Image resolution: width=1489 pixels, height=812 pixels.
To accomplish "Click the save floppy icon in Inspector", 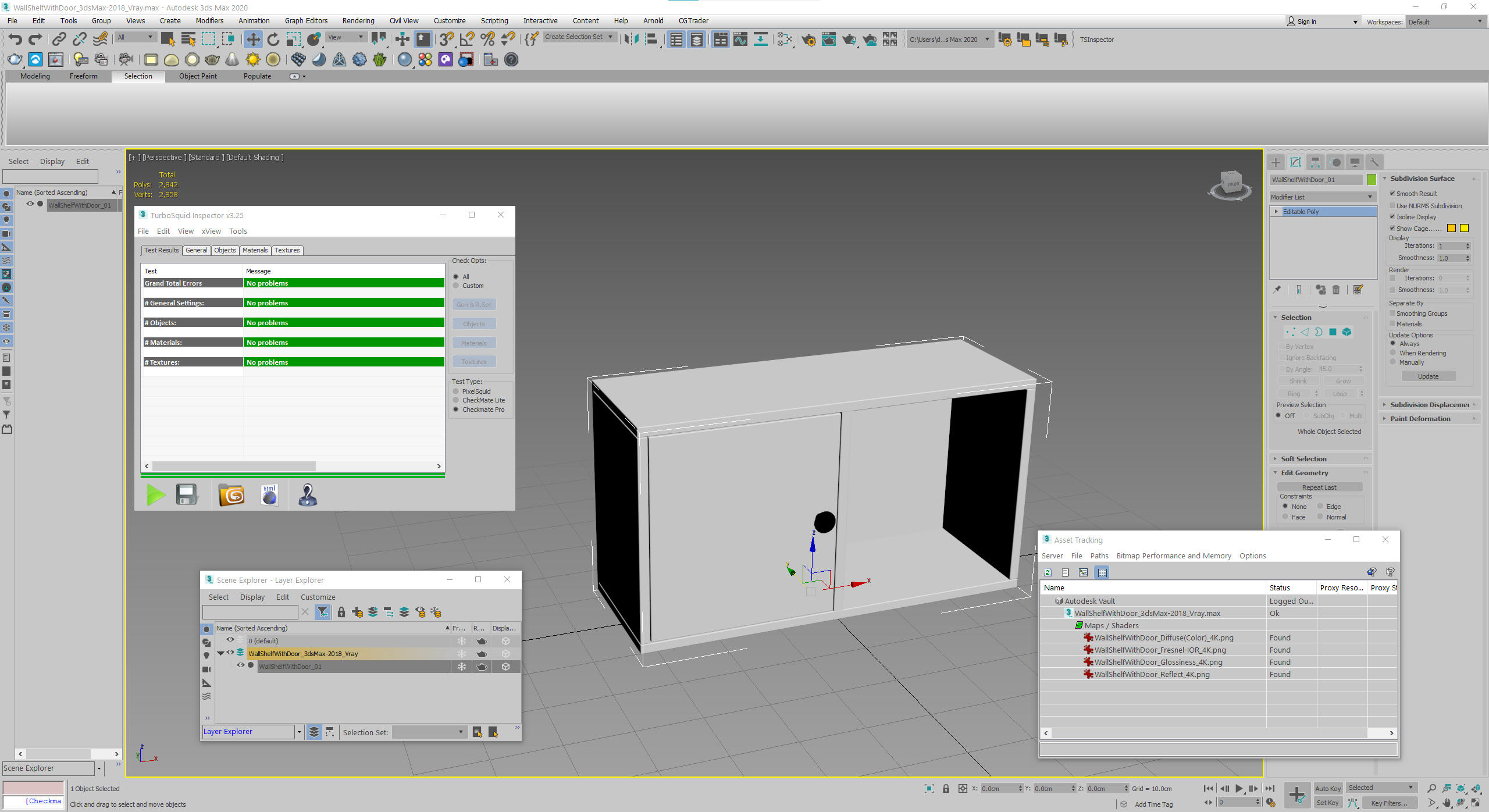I will pos(187,496).
